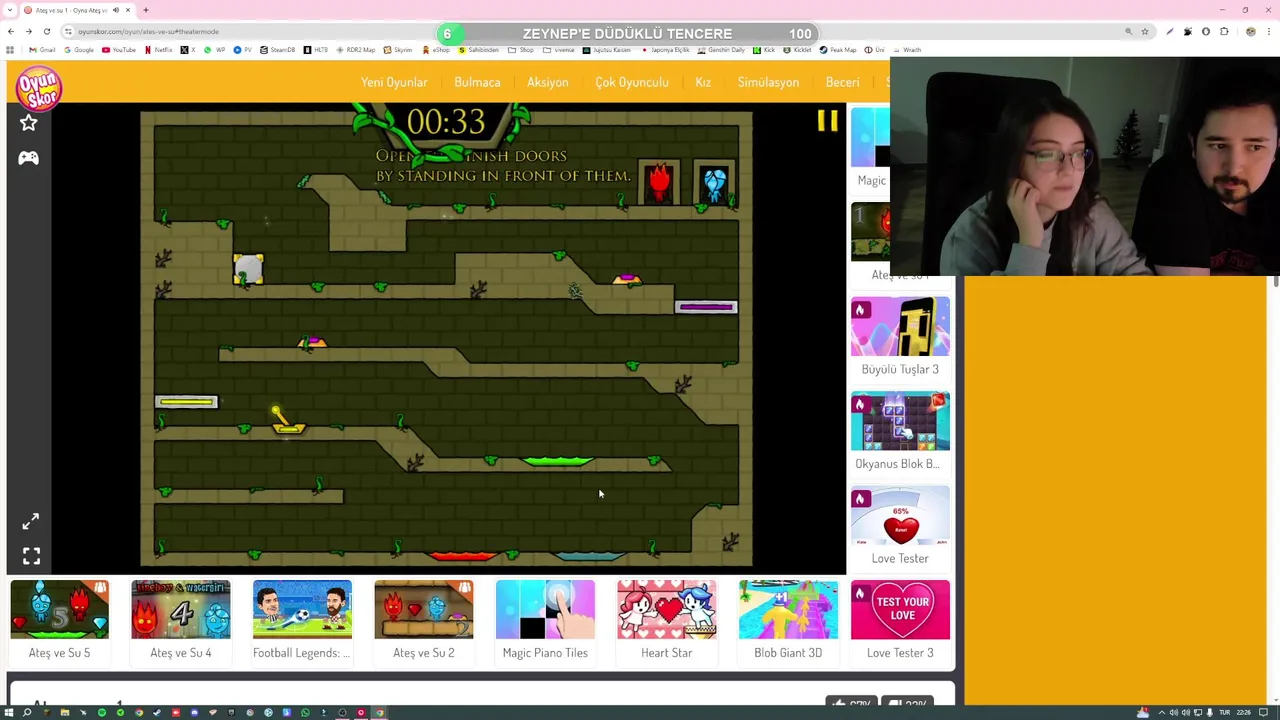Screen dimensions: 1280x720
Task: Reload the page with refresh icon
Action: point(46,31)
